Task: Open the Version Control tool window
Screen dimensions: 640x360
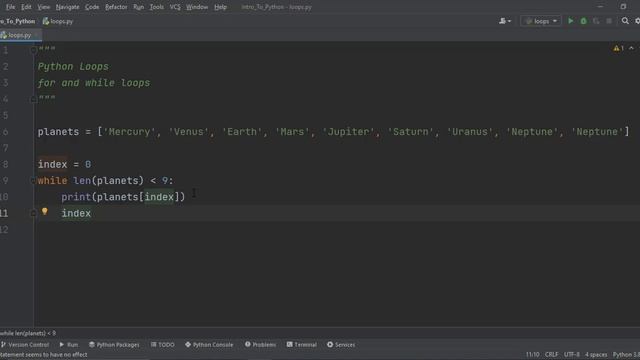Action: tap(25, 344)
